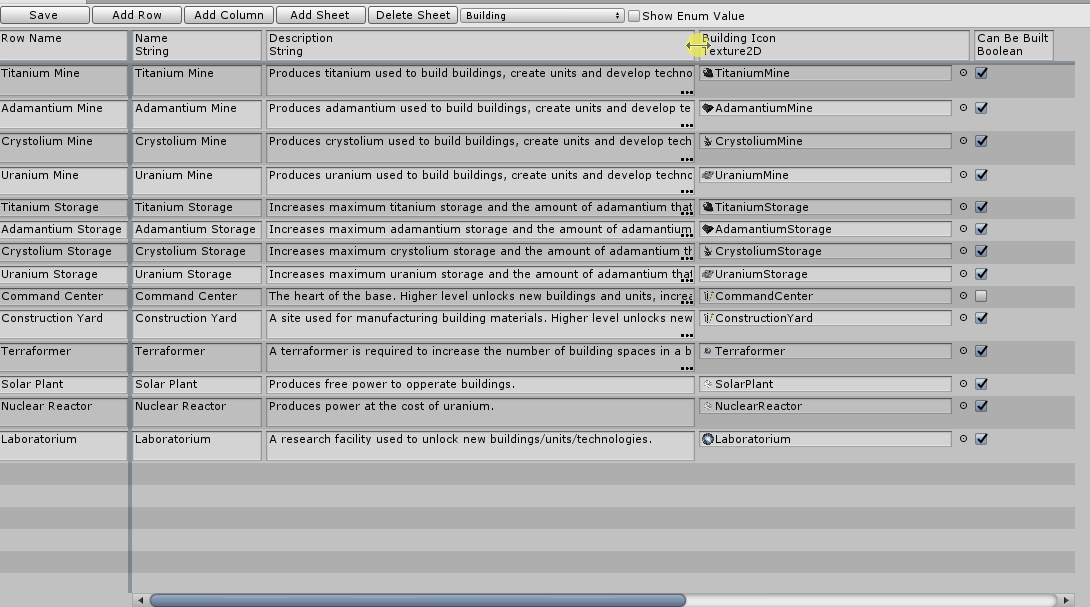Expand Uranium Mine description text
1090x607 pixels.
[687, 191]
